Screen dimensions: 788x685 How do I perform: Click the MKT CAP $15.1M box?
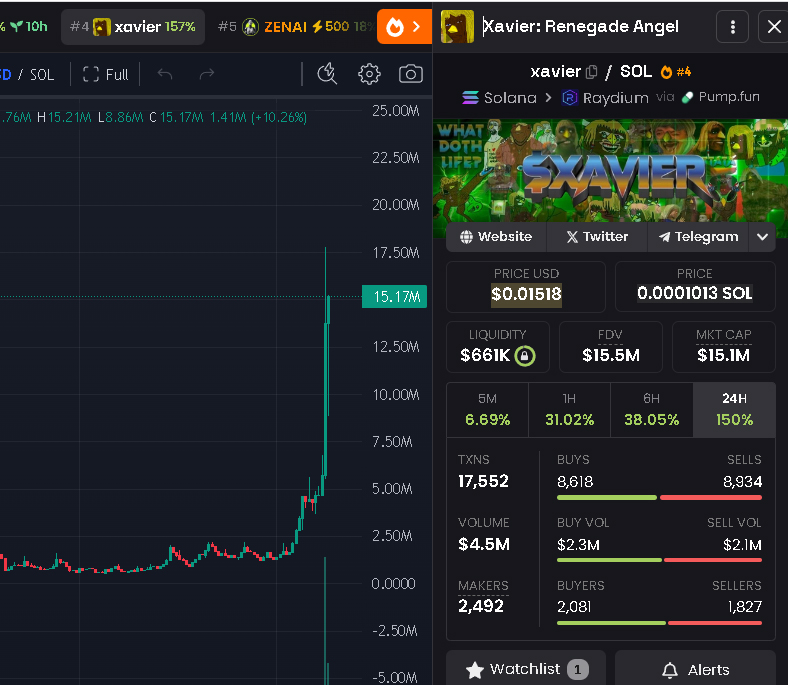(x=724, y=347)
